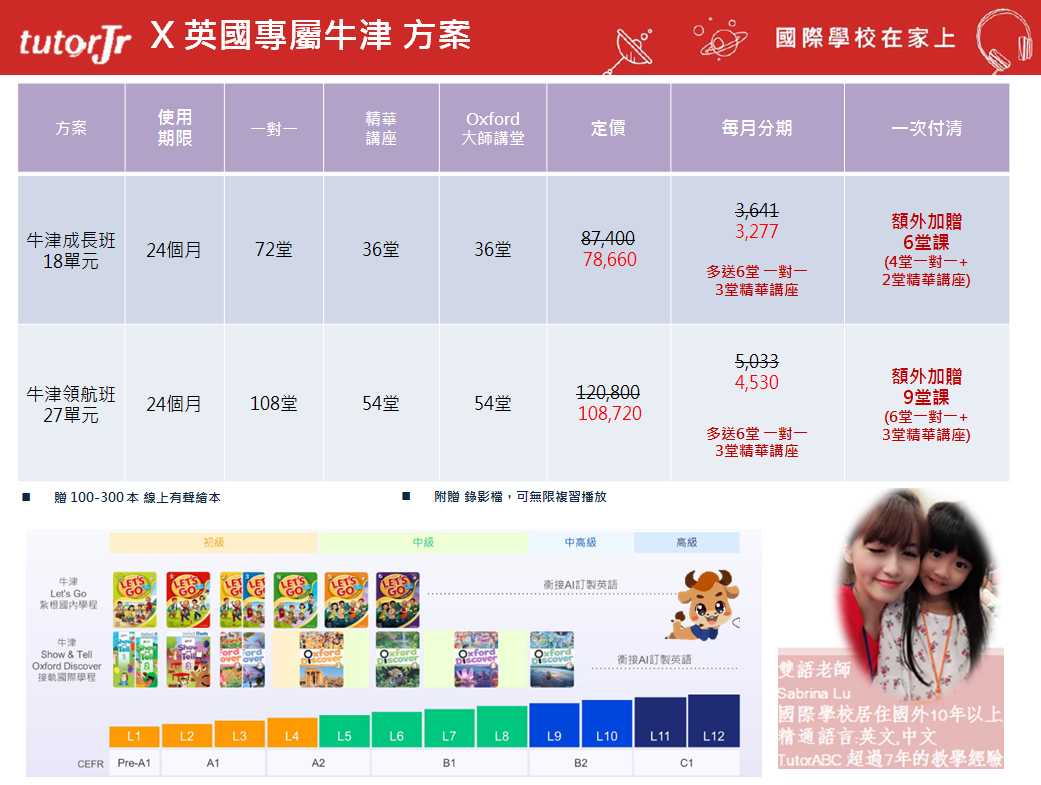This screenshot has width=1041, height=785.
Task: Click the green Let's Go book cover
Action: pos(295,599)
